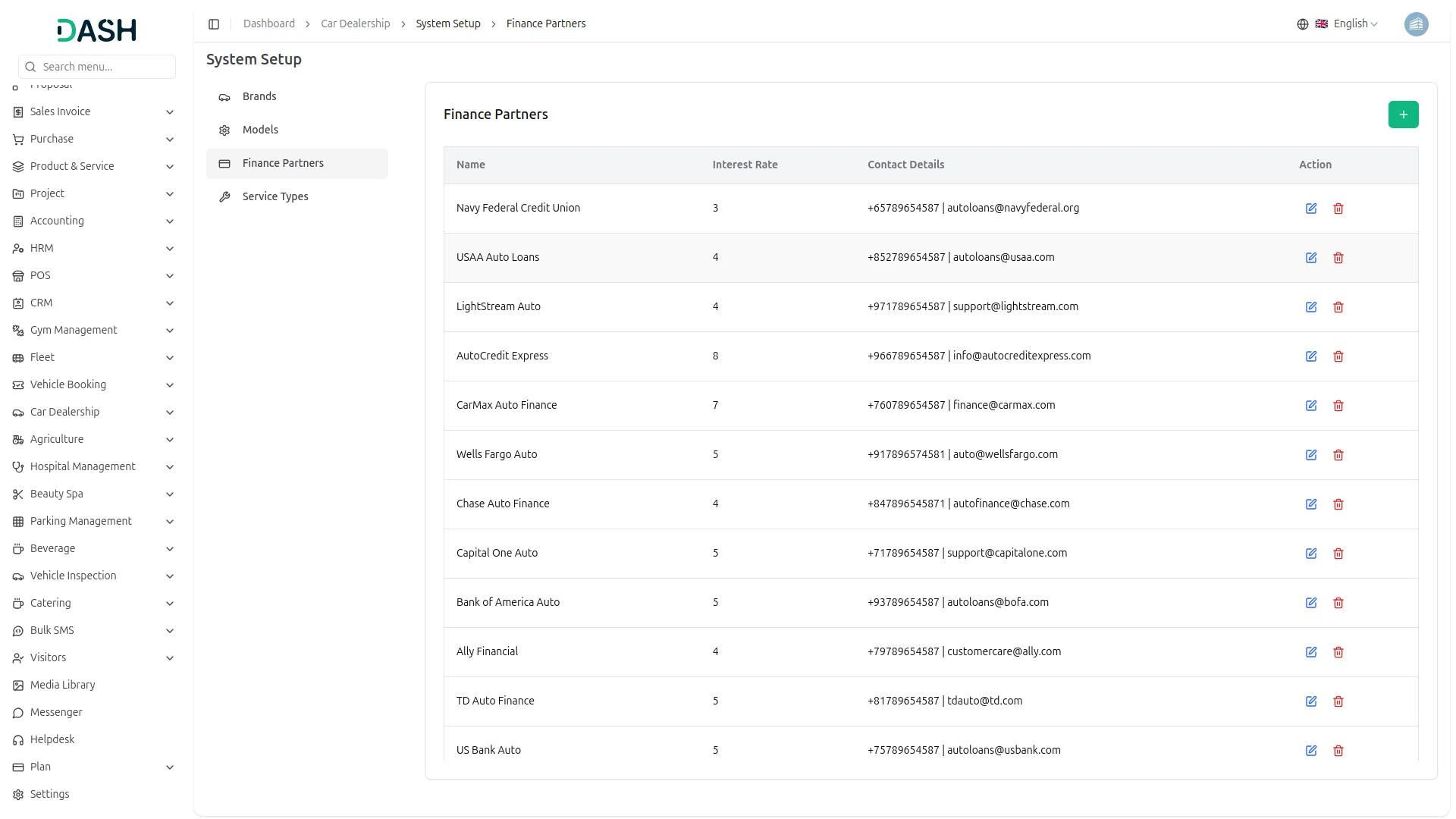1456x819 pixels.
Task: Expand the HRM sidebar menu
Action: coord(94,248)
